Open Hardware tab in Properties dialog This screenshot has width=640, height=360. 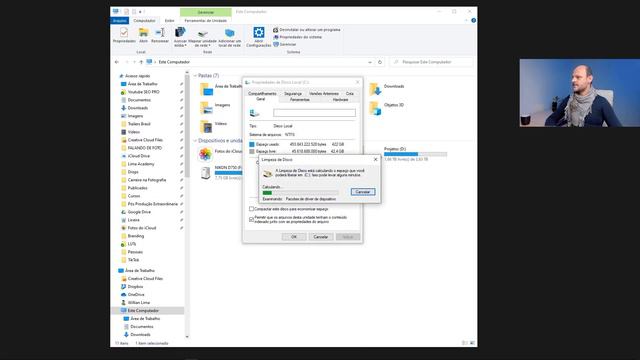(x=340, y=100)
